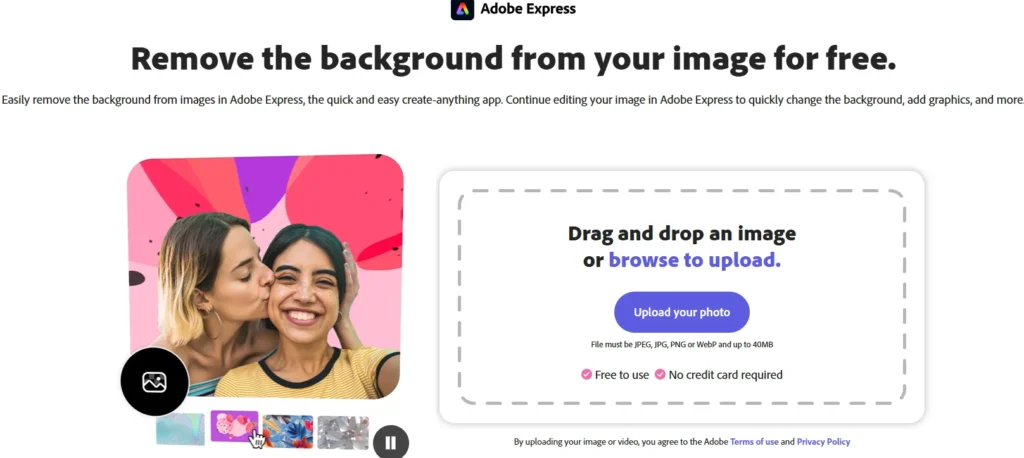Image resolution: width=1024 pixels, height=458 pixels.
Task: Select the gray crystal background thumbnail
Action: coord(343,433)
